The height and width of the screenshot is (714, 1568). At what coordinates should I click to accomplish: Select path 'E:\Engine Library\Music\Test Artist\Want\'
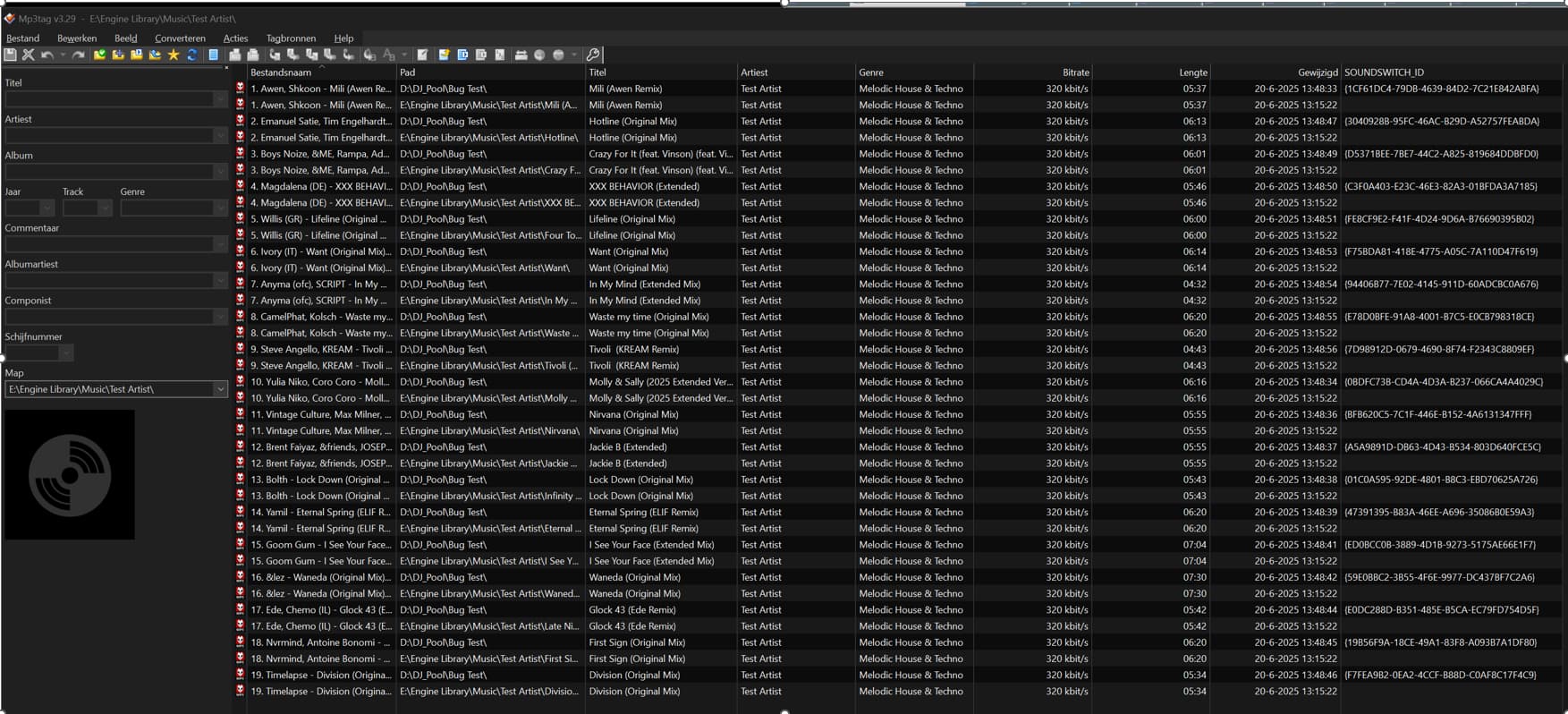click(x=484, y=268)
